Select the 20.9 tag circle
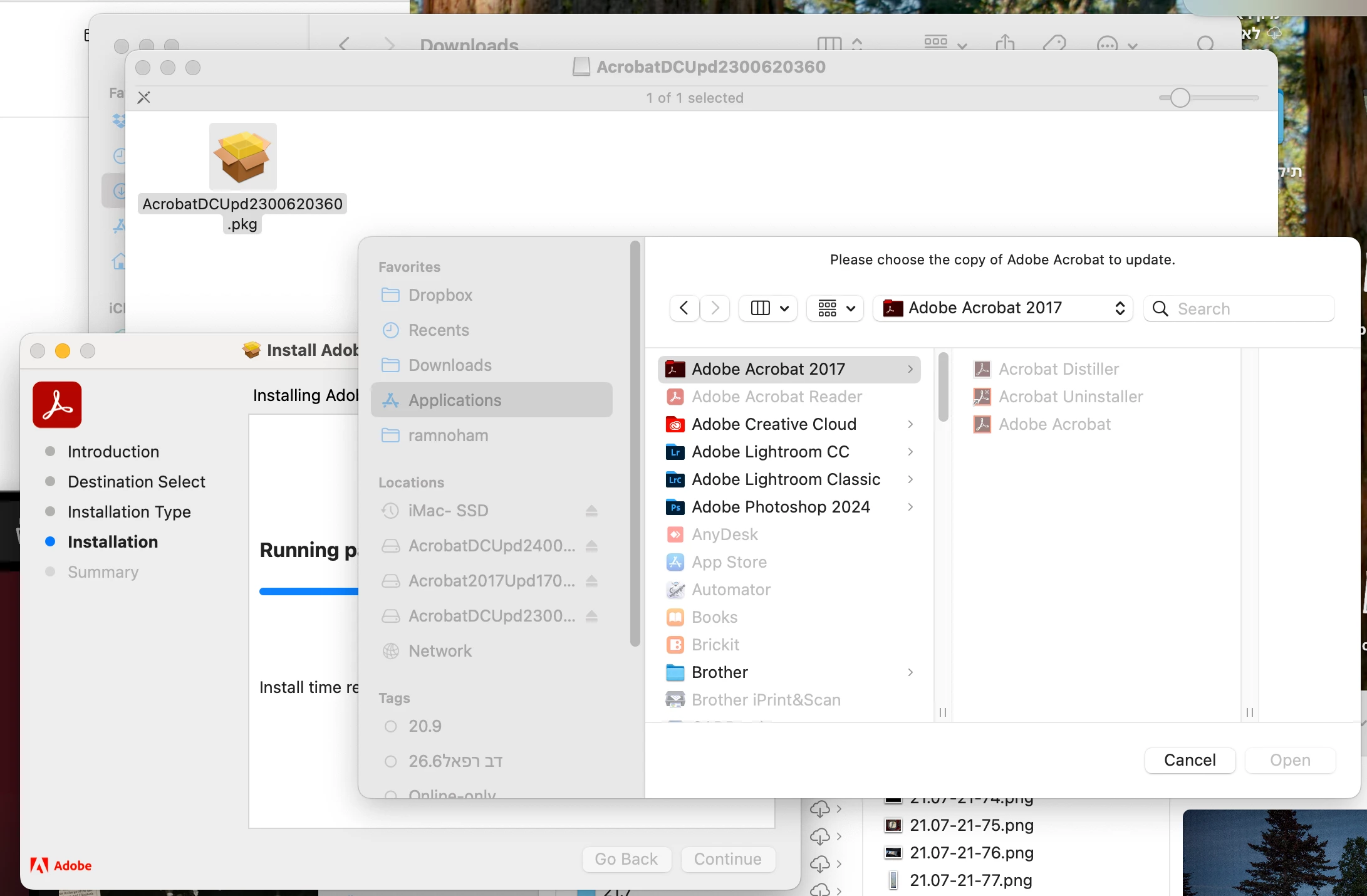The width and height of the screenshot is (1367, 896). click(x=391, y=726)
